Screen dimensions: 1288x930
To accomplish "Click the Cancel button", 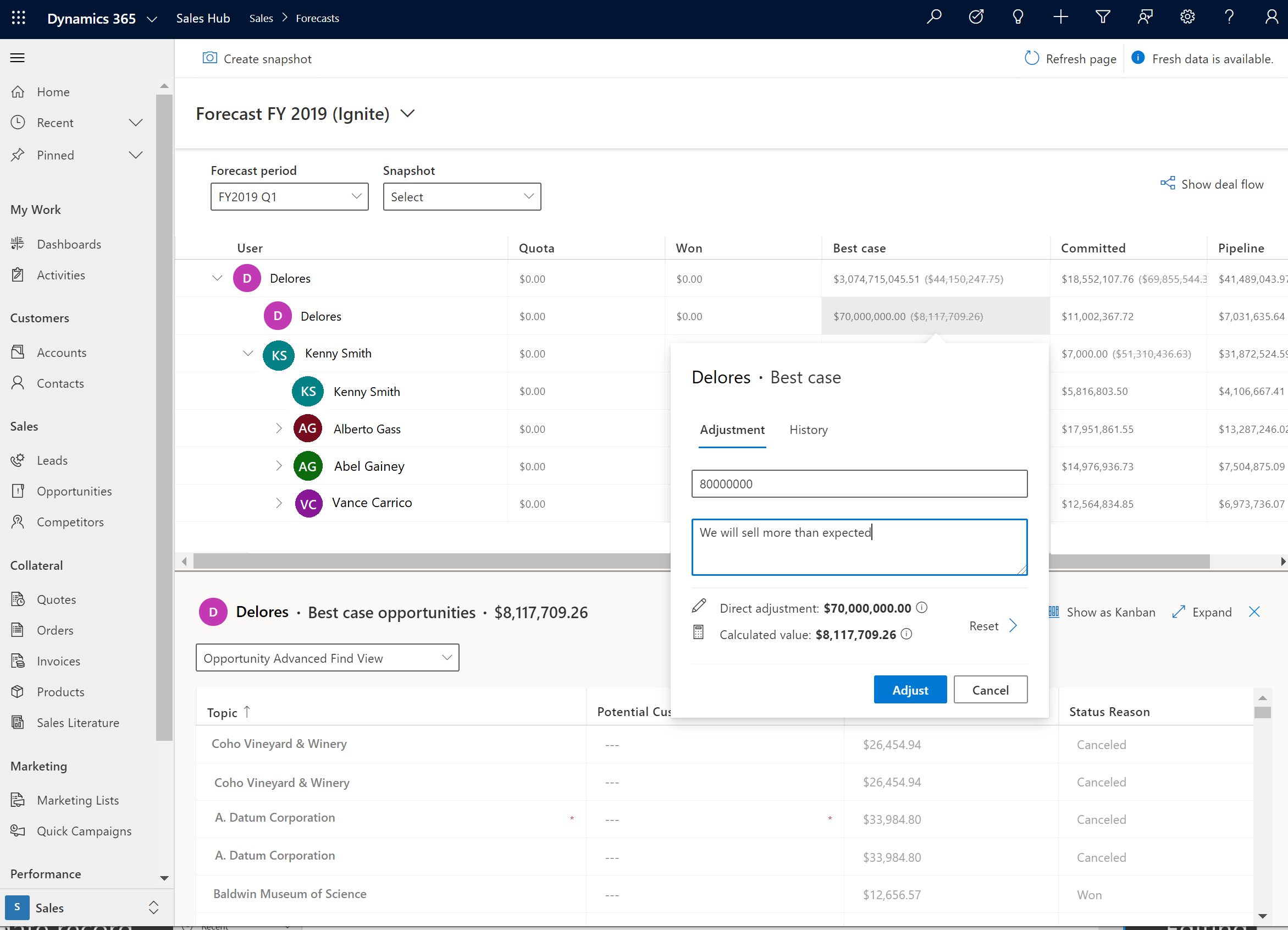I will 990,690.
